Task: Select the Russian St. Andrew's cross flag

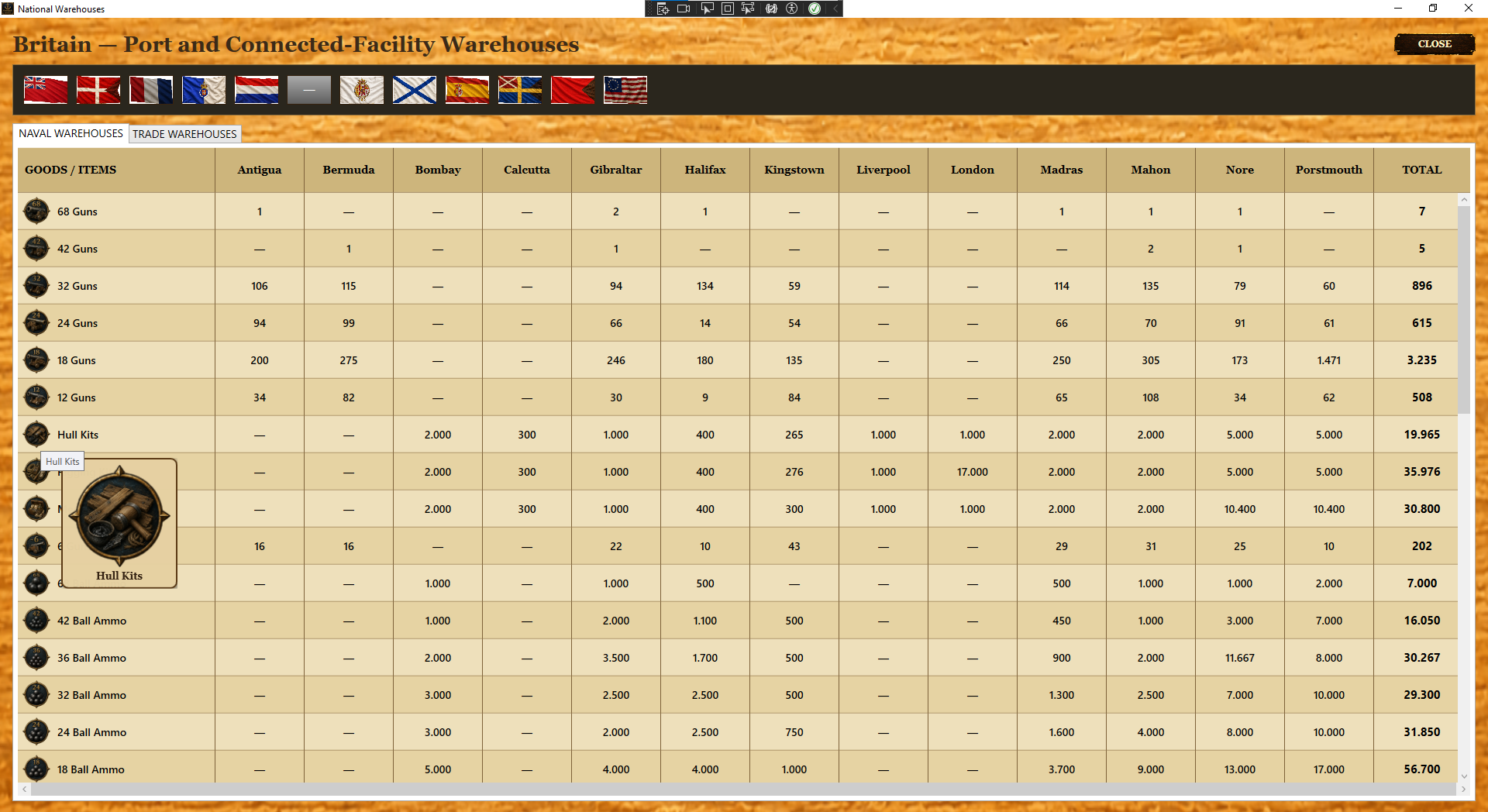Action: [415, 90]
